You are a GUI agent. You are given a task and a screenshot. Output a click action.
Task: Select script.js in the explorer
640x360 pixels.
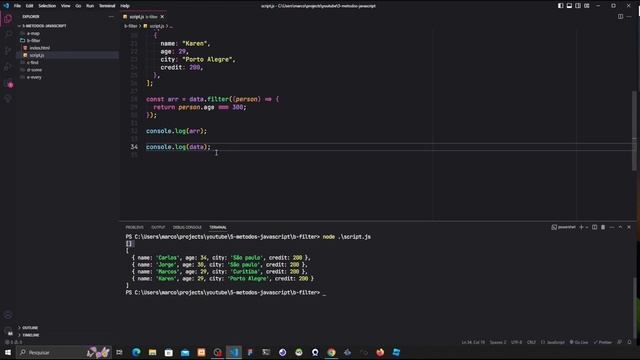pyautogui.click(x=37, y=55)
